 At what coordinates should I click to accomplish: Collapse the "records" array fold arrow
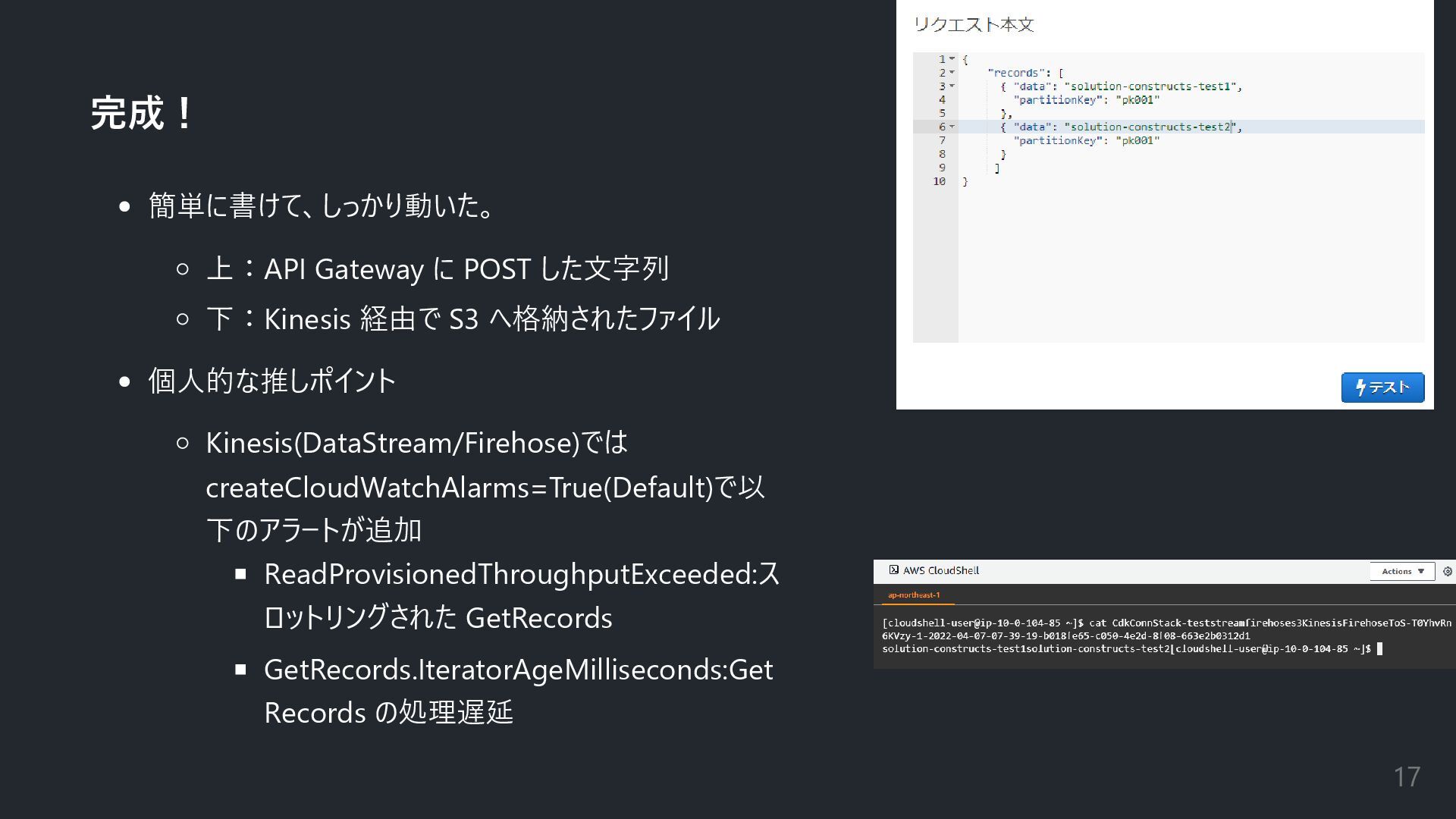pos(952,73)
